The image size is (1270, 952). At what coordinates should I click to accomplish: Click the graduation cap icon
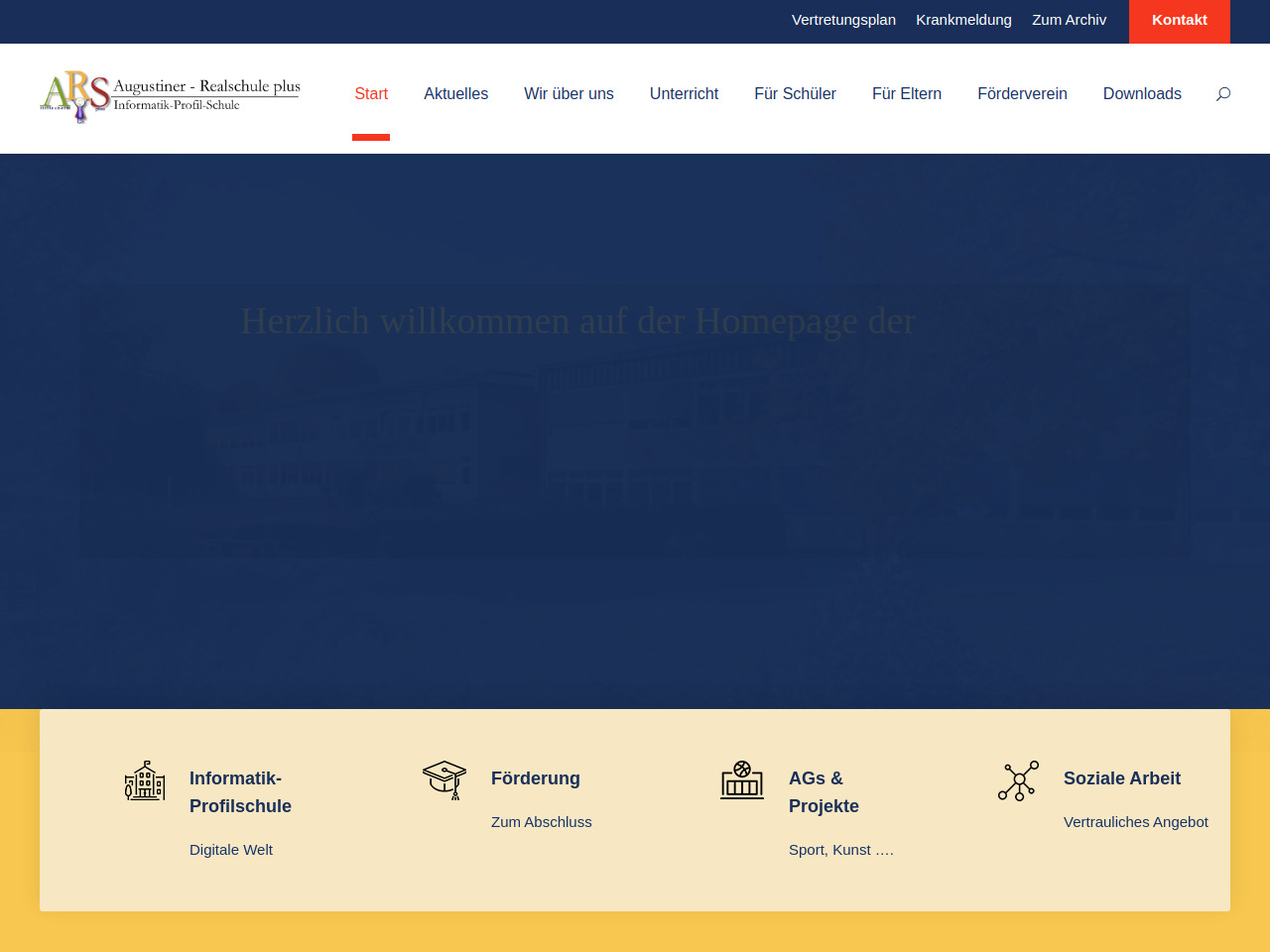tap(444, 780)
